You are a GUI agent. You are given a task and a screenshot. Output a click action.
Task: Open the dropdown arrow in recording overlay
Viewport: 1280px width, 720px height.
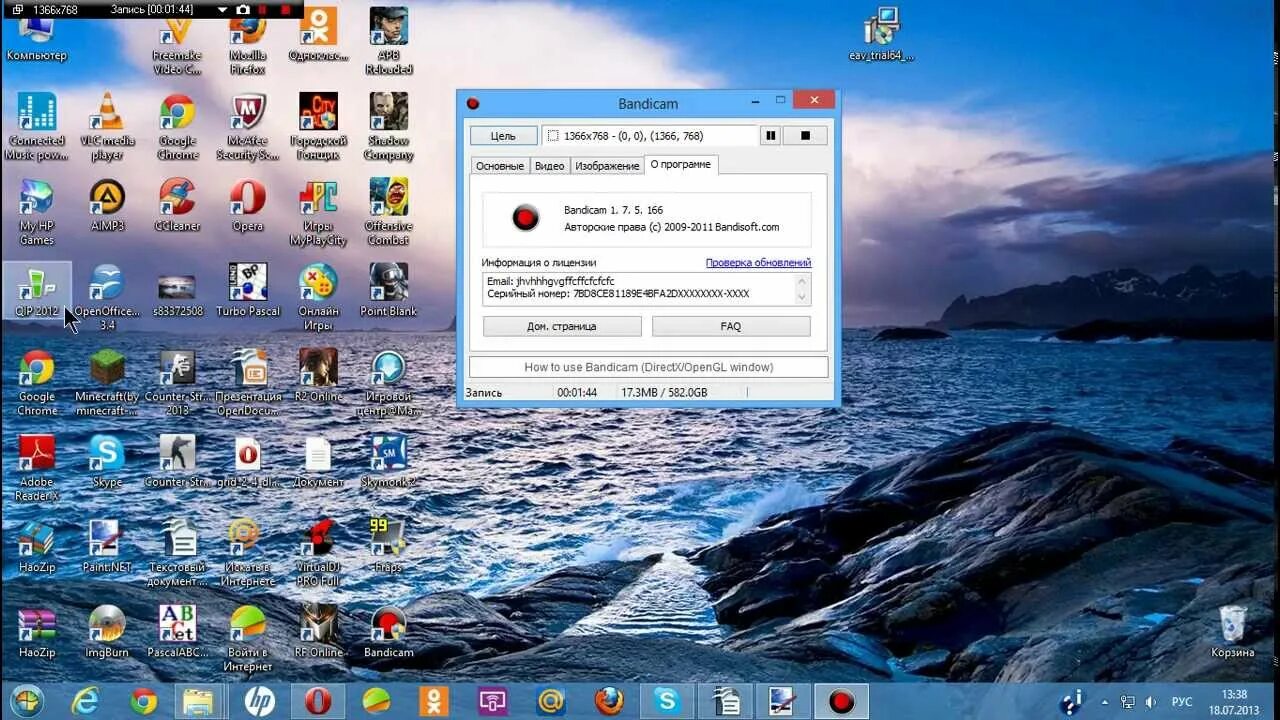pyautogui.click(x=222, y=9)
